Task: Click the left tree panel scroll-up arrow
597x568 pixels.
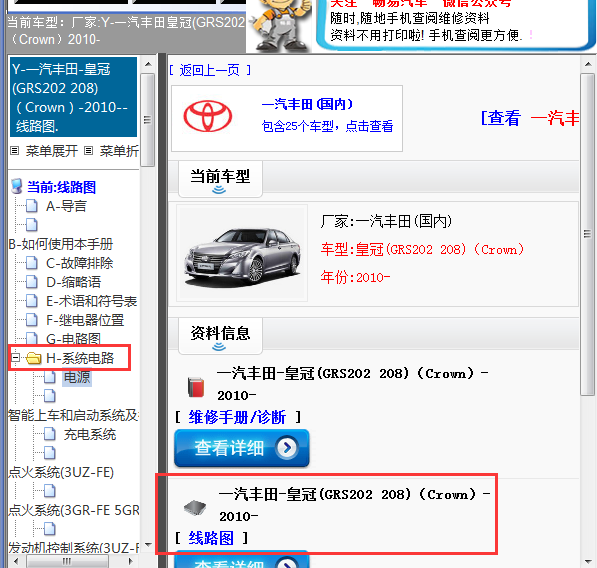Action: coord(148,64)
